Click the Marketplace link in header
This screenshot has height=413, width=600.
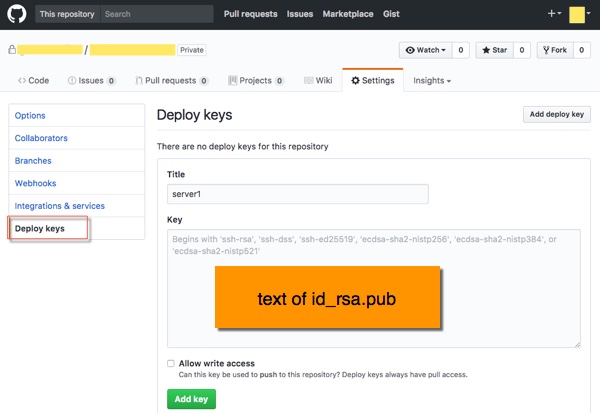348,14
